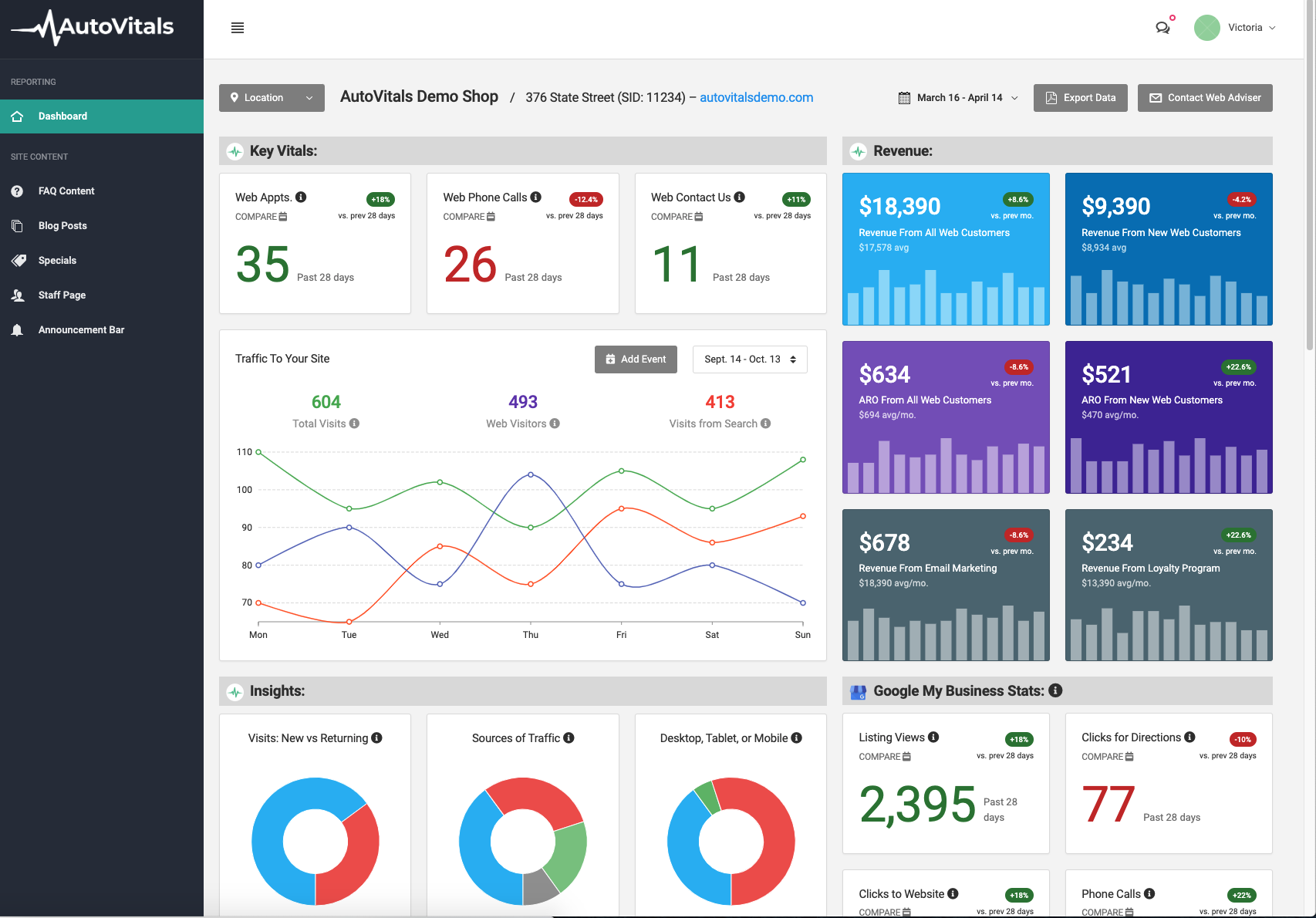Image resolution: width=1316 pixels, height=918 pixels.
Task: Open the Blog Posts section
Action: [x=62, y=225]
